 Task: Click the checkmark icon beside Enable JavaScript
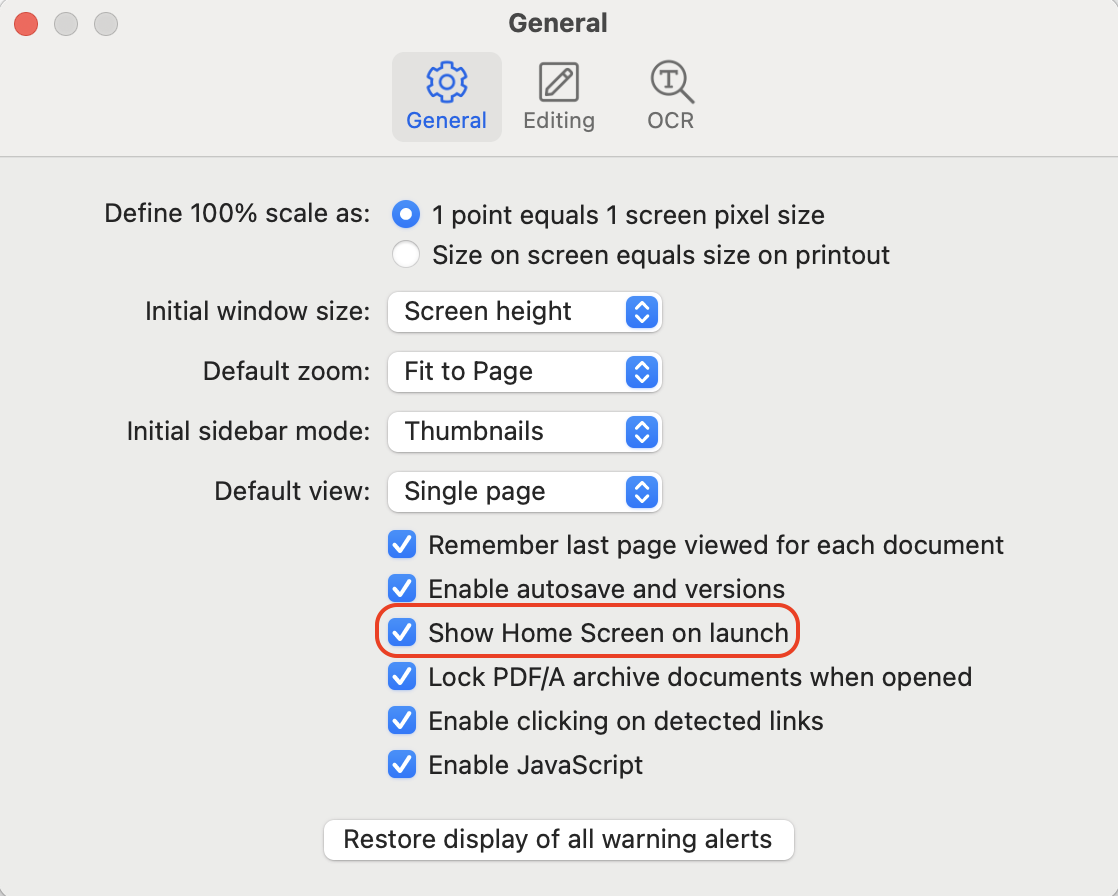coord(401,765)
